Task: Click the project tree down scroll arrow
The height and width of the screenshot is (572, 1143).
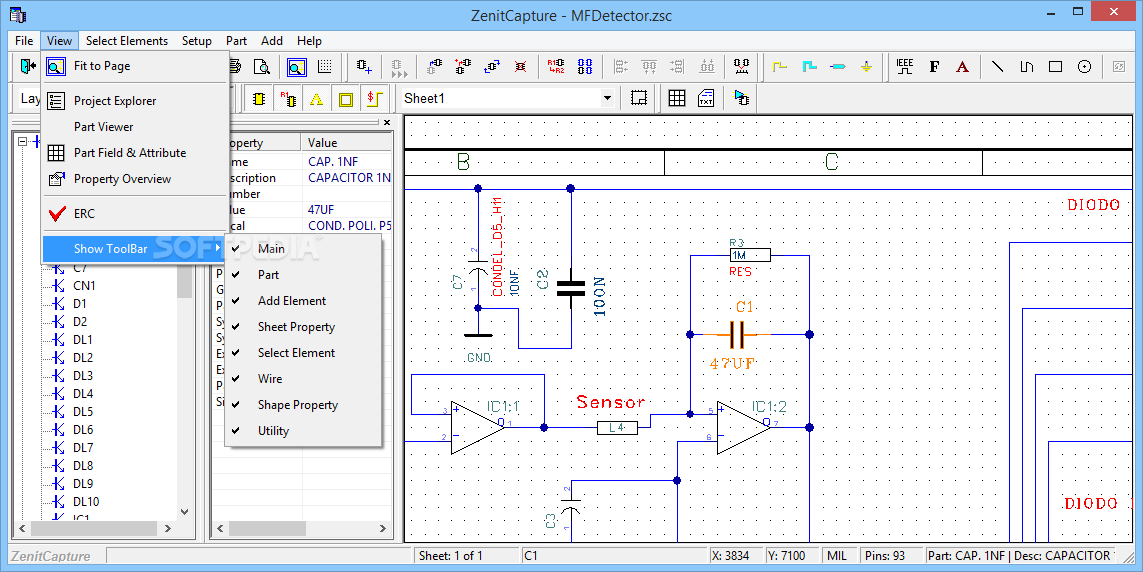Action: [184, 512]
